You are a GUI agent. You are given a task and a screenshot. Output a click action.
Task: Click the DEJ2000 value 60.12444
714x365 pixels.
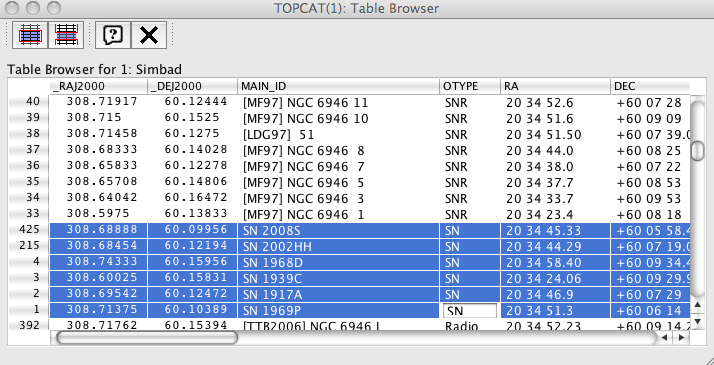tap(193, 102)
